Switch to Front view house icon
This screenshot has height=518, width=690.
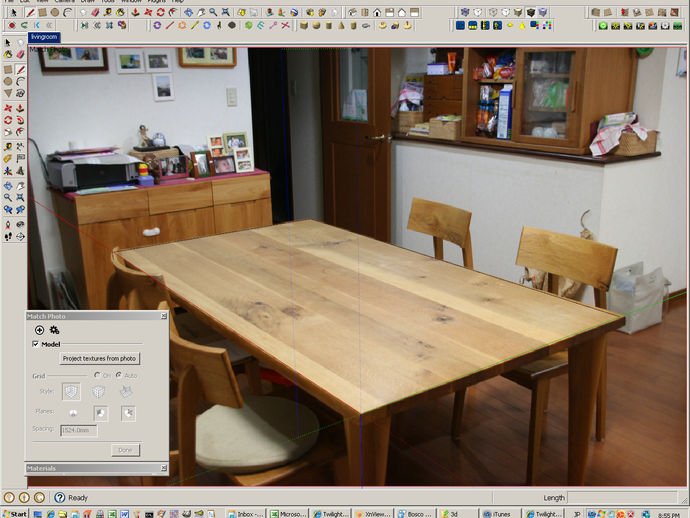coord(377,12)
